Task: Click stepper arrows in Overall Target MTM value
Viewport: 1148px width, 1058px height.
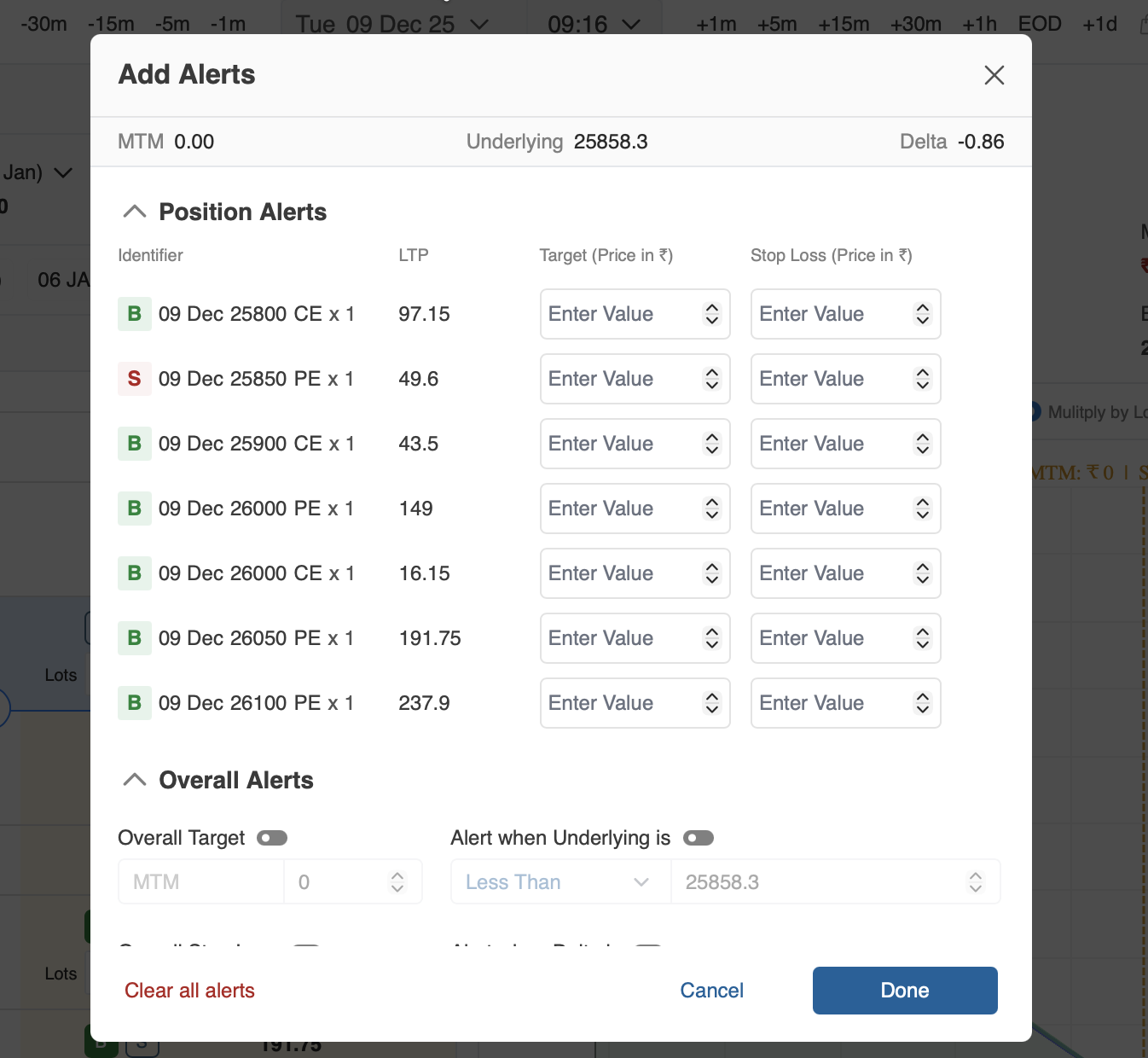Action: pyautogui.click(x=397, y=882)
